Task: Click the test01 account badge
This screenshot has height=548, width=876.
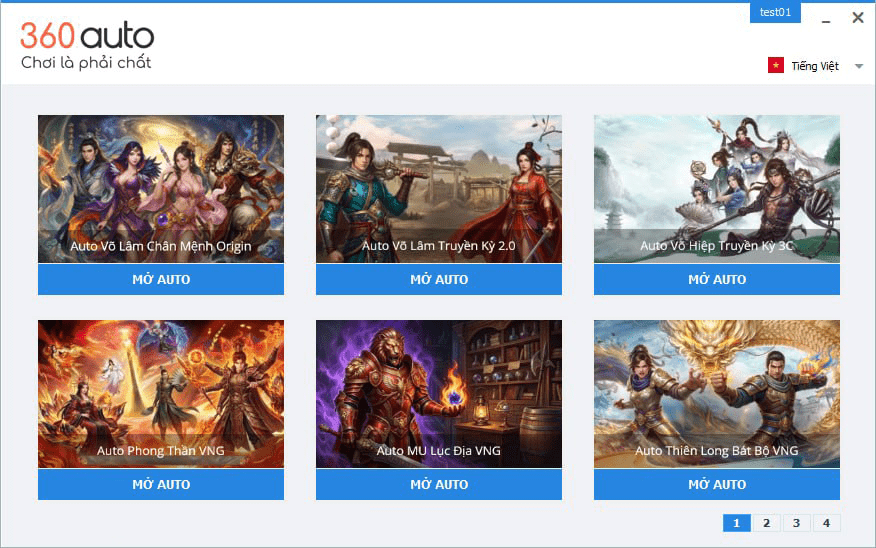Action: 775,12
